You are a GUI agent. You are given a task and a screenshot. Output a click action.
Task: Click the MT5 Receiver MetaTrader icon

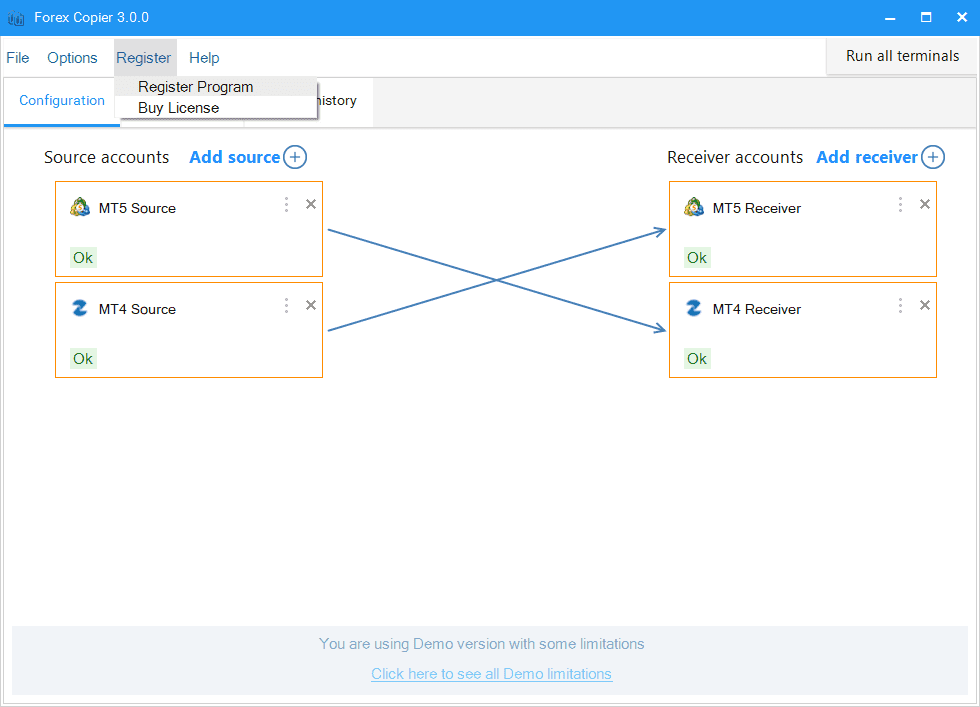pos(694,207)
